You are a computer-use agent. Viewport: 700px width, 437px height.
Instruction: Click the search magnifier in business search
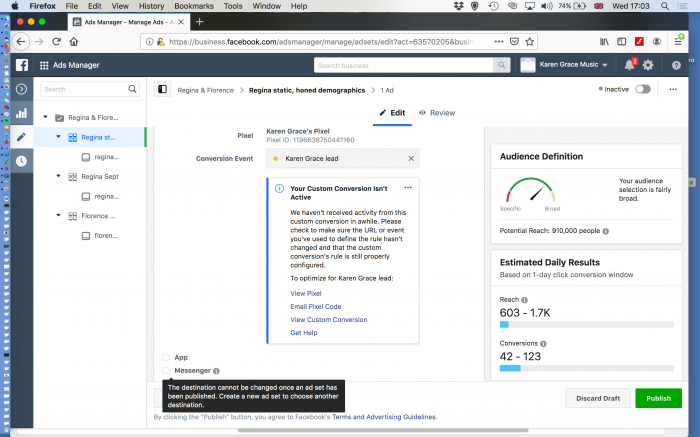[501, 65]
